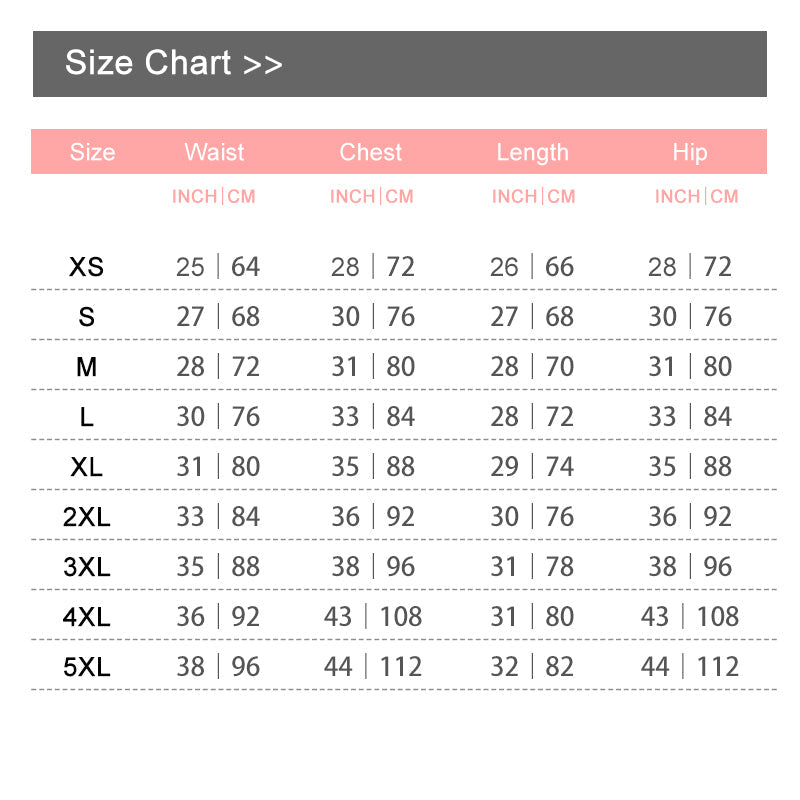The height and width of the screenshot is (800, 800).
Task: Click the Hip column header
Action: tap(689, 152)
